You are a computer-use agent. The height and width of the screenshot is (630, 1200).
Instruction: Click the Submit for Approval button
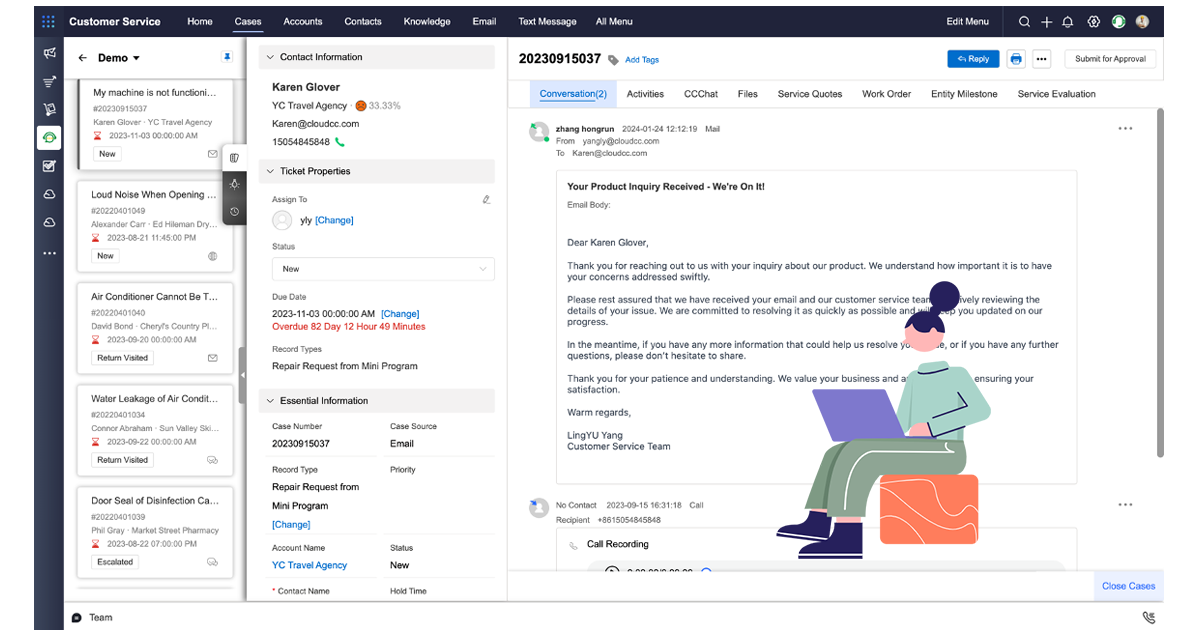point(1109,59)
